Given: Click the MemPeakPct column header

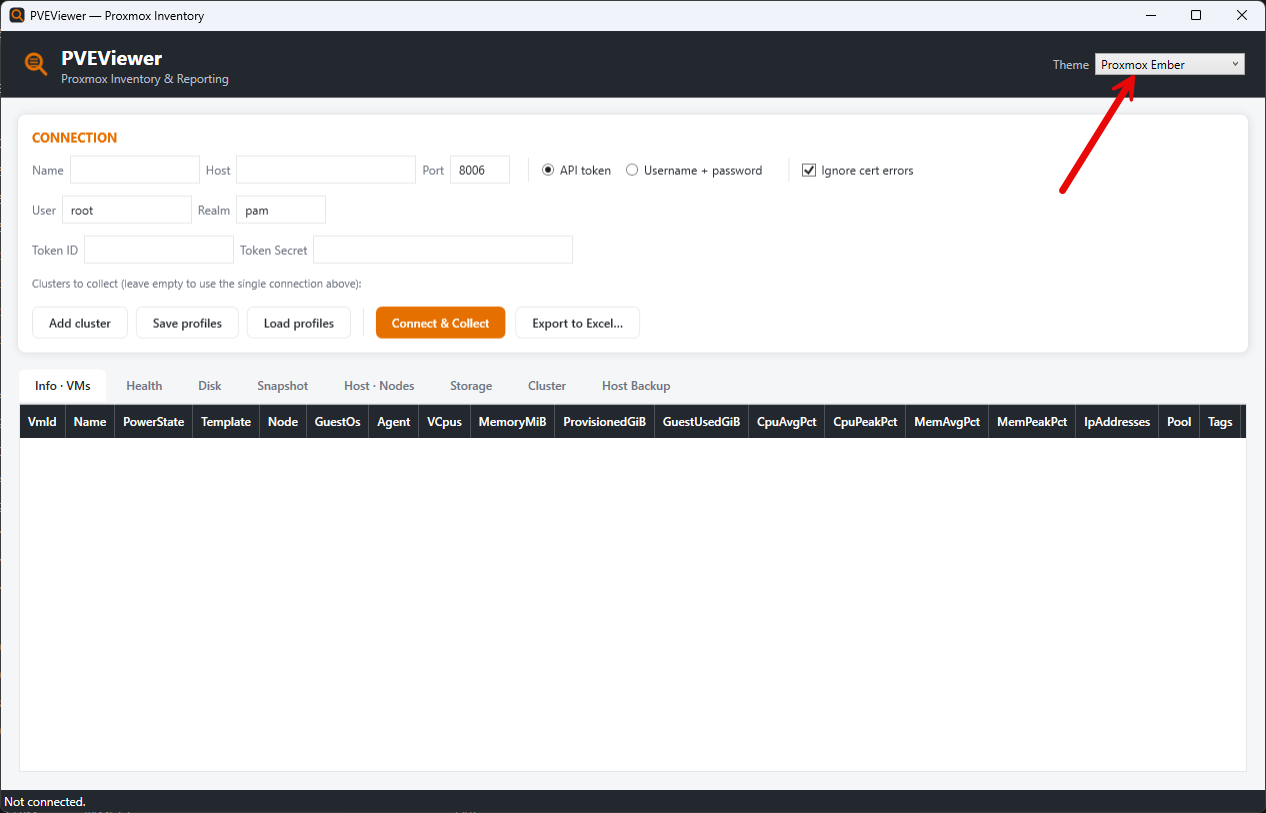Looking at the screenshot, I should [x=1033, y=422].
